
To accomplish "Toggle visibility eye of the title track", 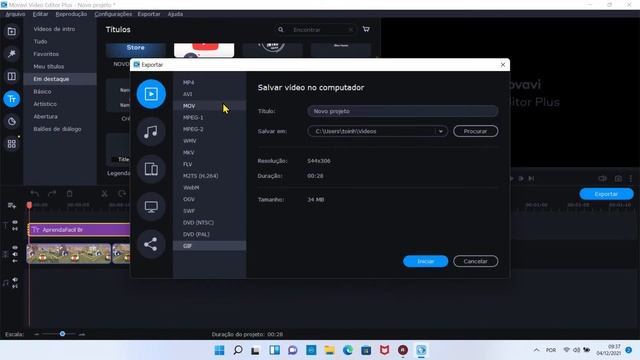I will pyautogui.click(x=15, y=222).
